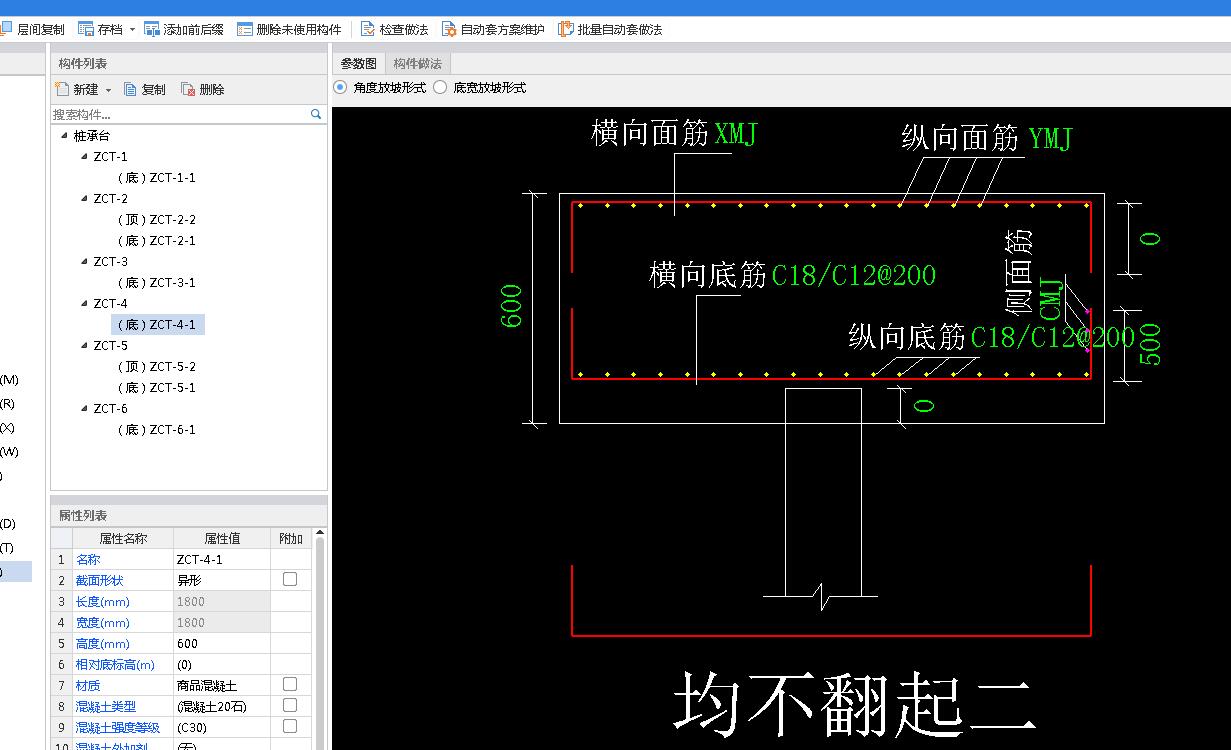Click the 纵向底筋 C18/C12@200 value
1231x750 pixels.
tap(1053, 337)
